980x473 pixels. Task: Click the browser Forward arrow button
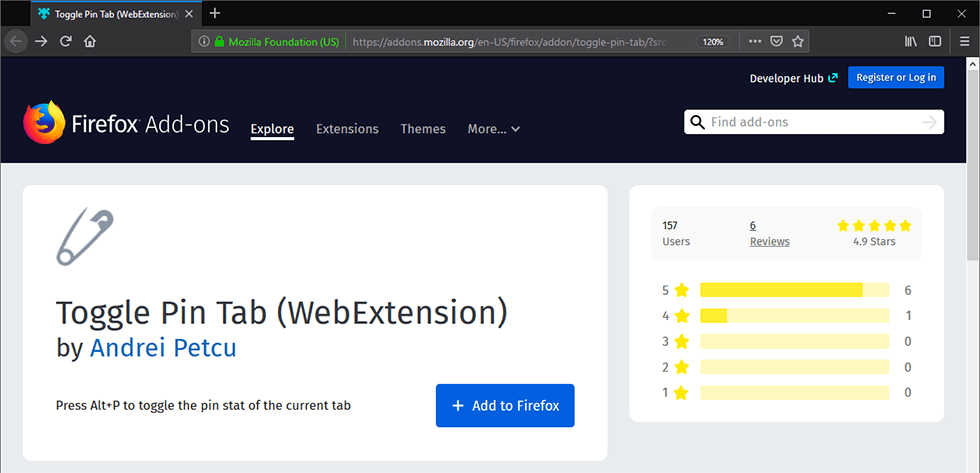point(41,42)
